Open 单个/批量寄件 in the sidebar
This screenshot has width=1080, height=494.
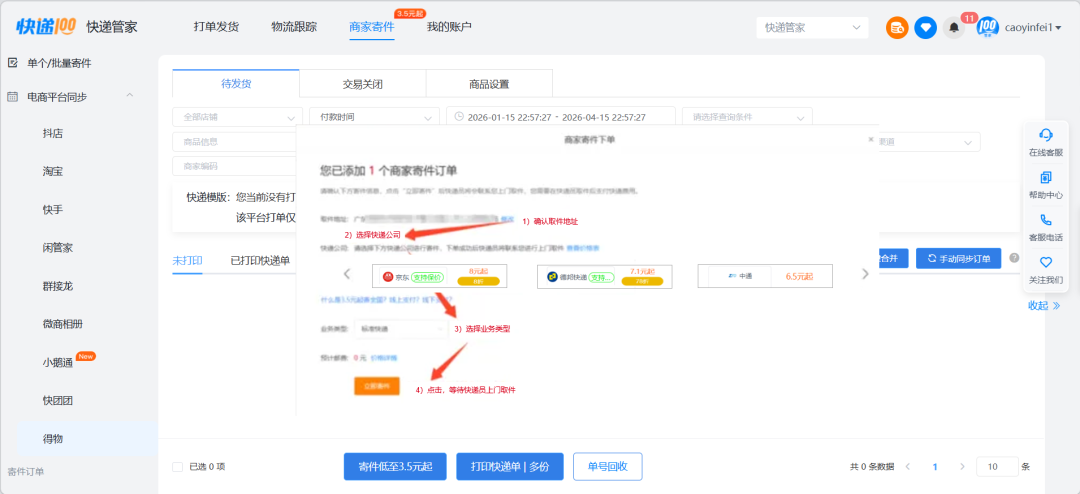tap(59, 63)
